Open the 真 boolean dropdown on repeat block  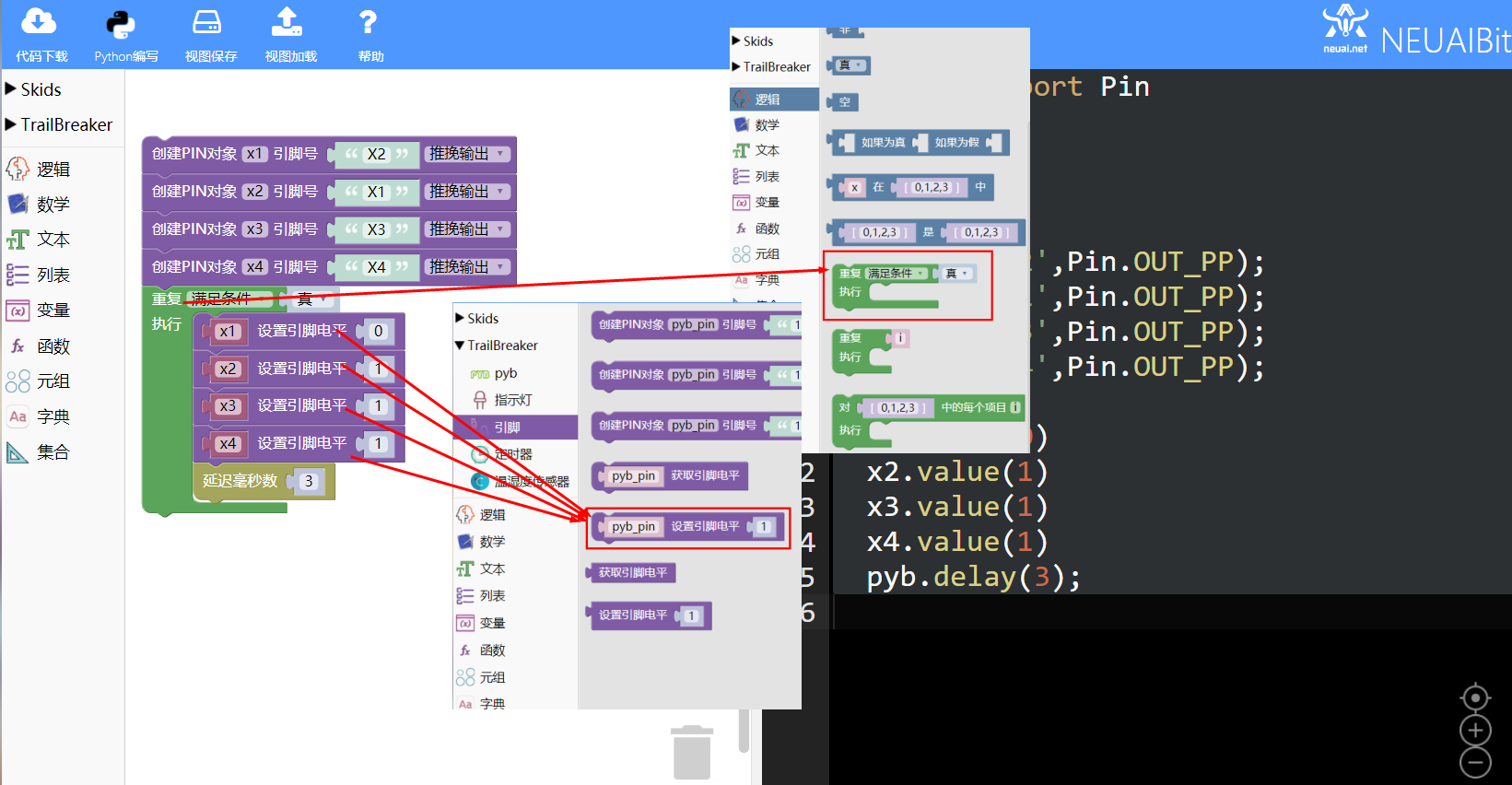313,299
